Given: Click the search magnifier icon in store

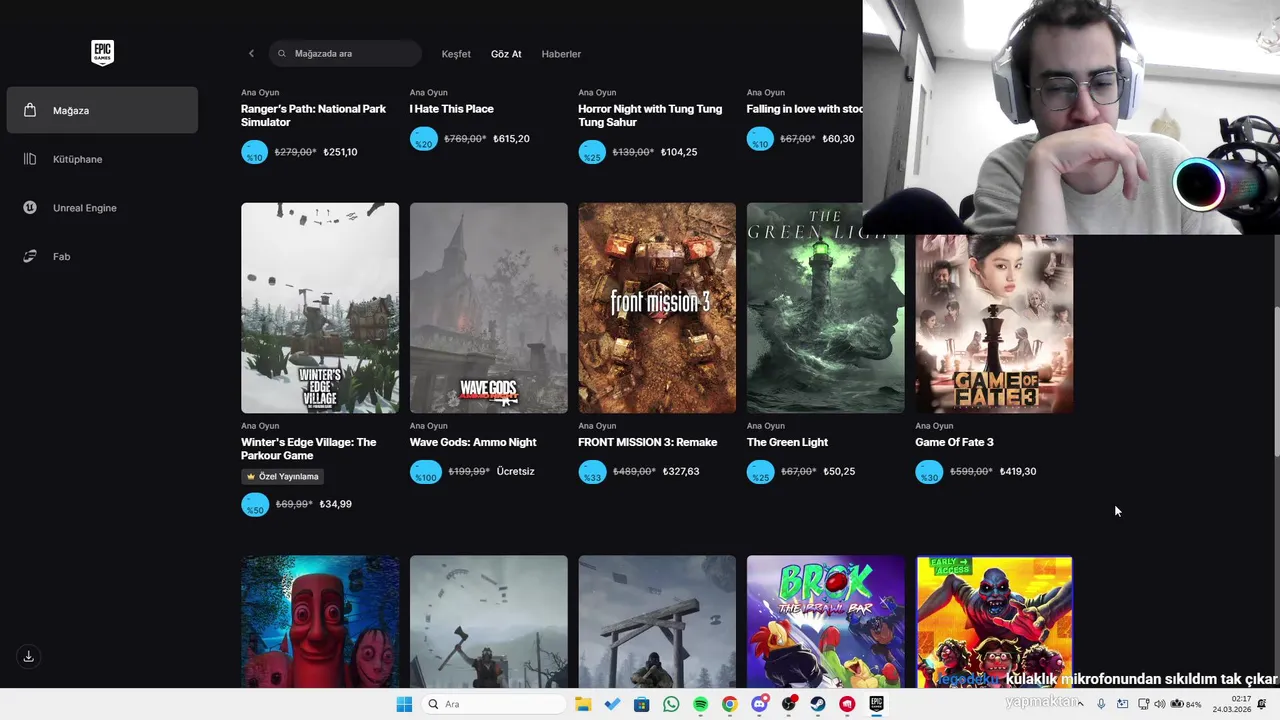Looking at the screenshot, I should (282, 54).
